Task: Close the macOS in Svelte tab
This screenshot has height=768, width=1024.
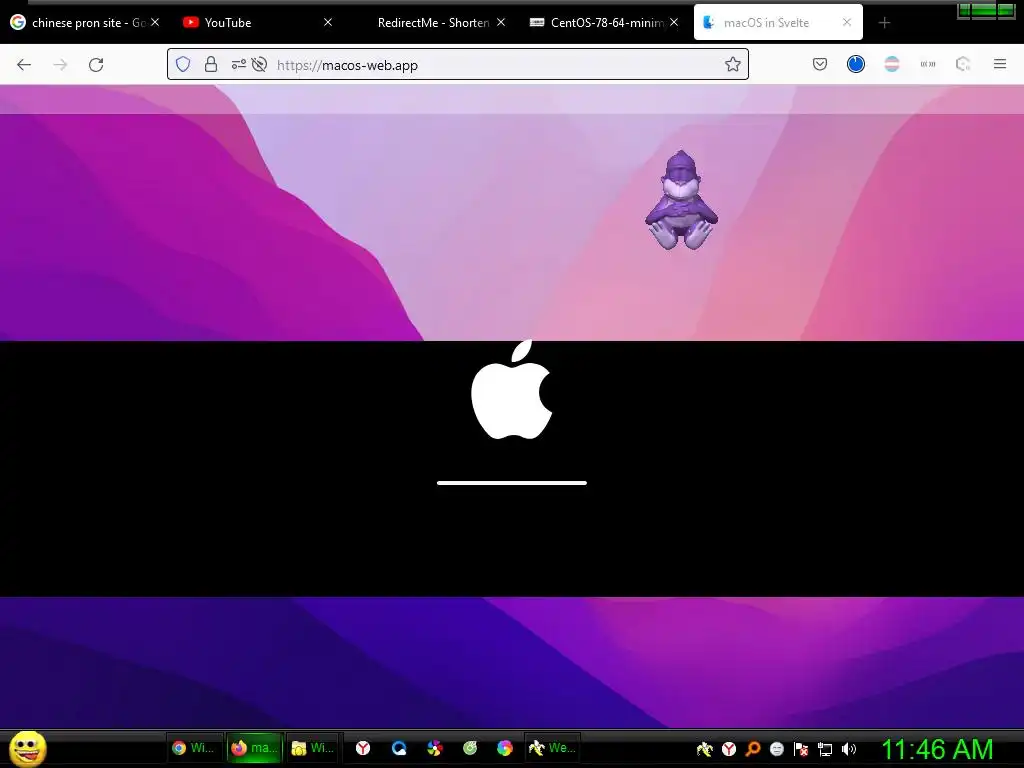Action: [x=847, y=22]
